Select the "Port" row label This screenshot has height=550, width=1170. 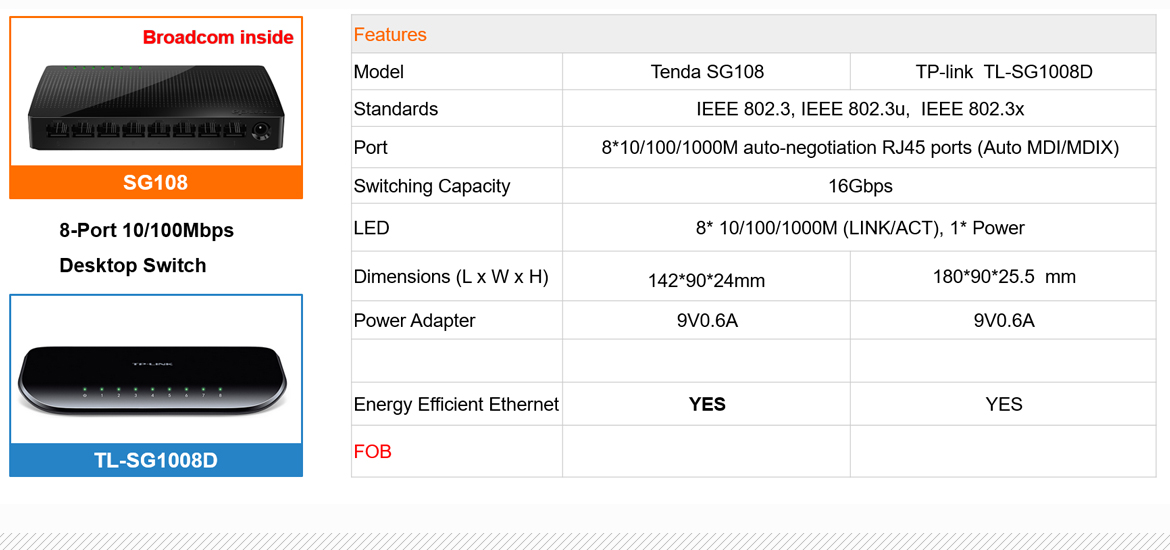point(371,147)
